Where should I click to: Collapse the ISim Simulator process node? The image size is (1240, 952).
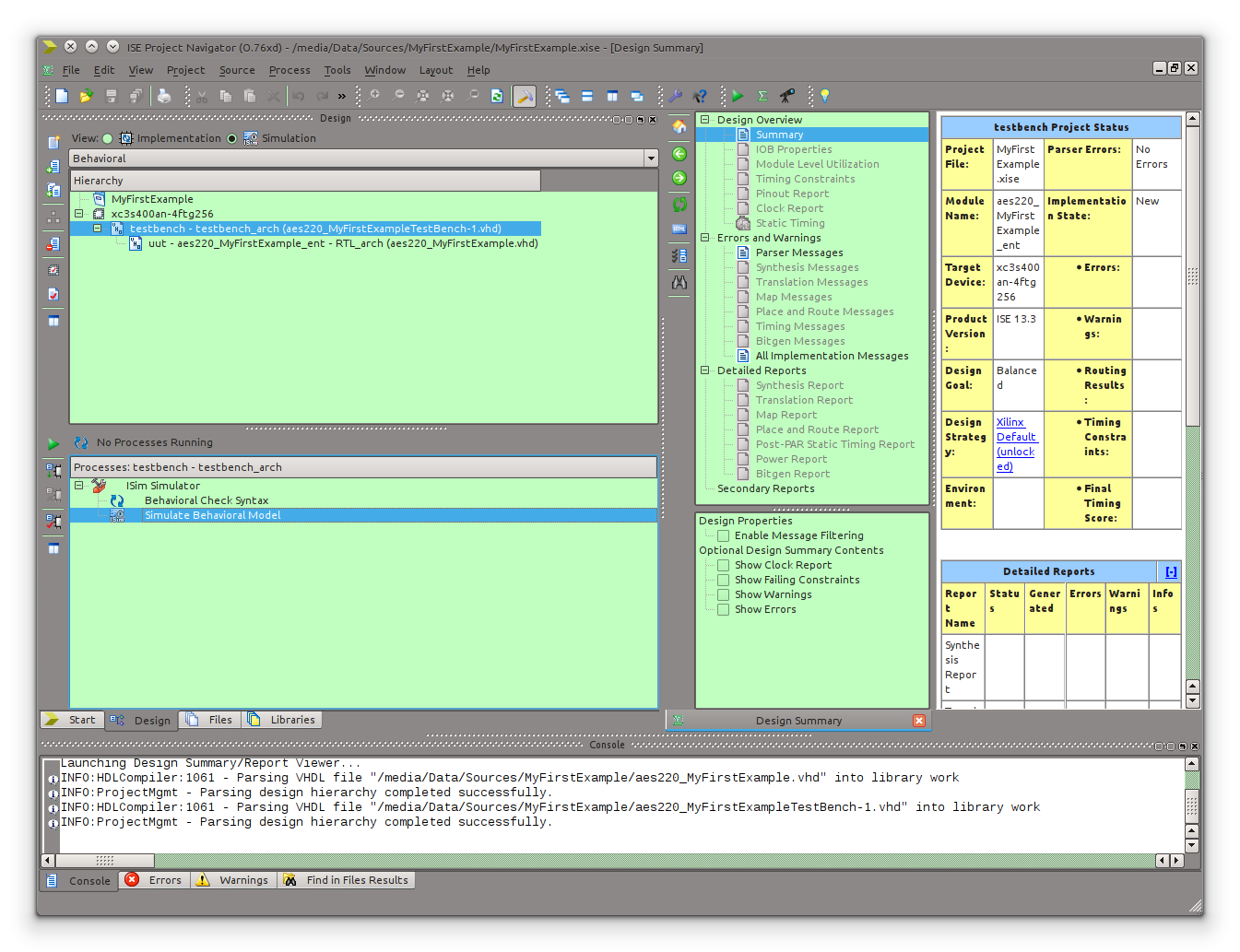click(79, 486)
